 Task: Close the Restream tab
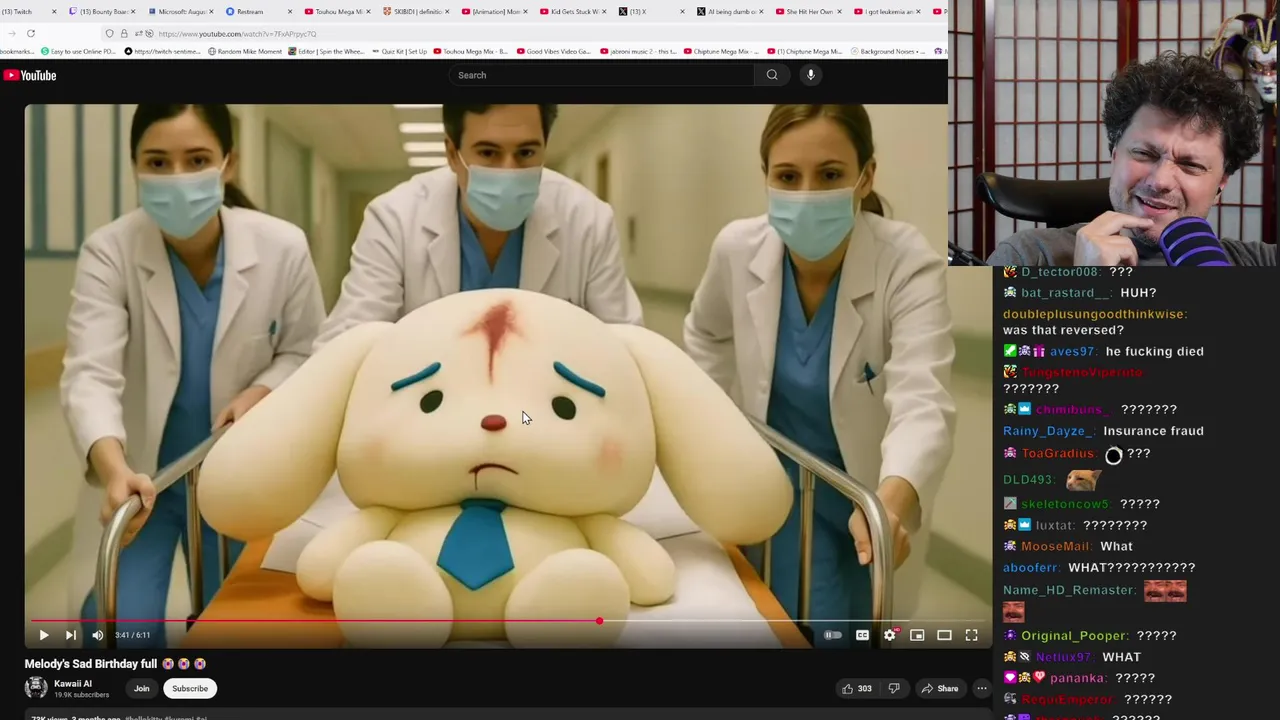(290, 12)
